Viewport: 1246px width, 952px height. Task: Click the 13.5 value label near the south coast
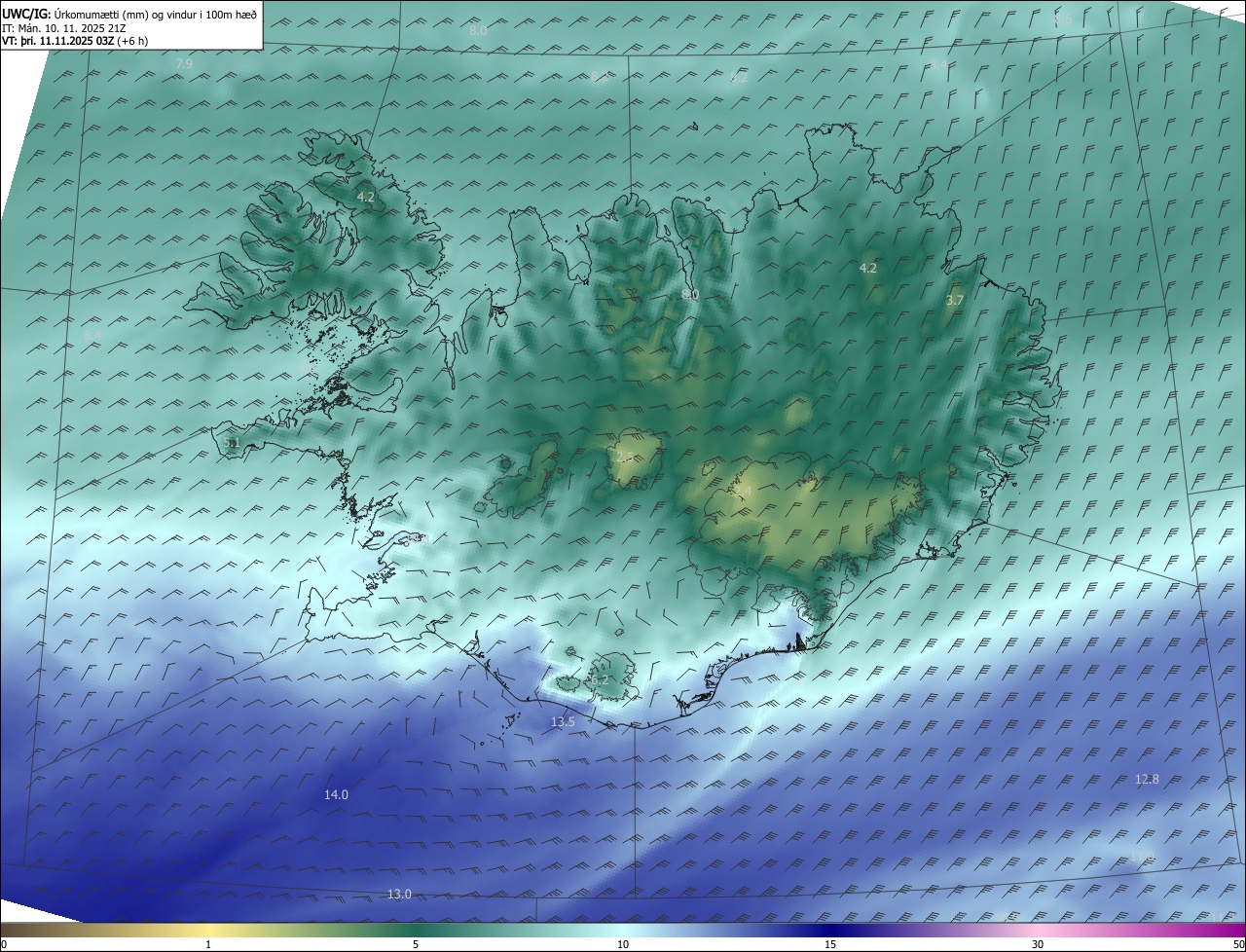point(563,722)
